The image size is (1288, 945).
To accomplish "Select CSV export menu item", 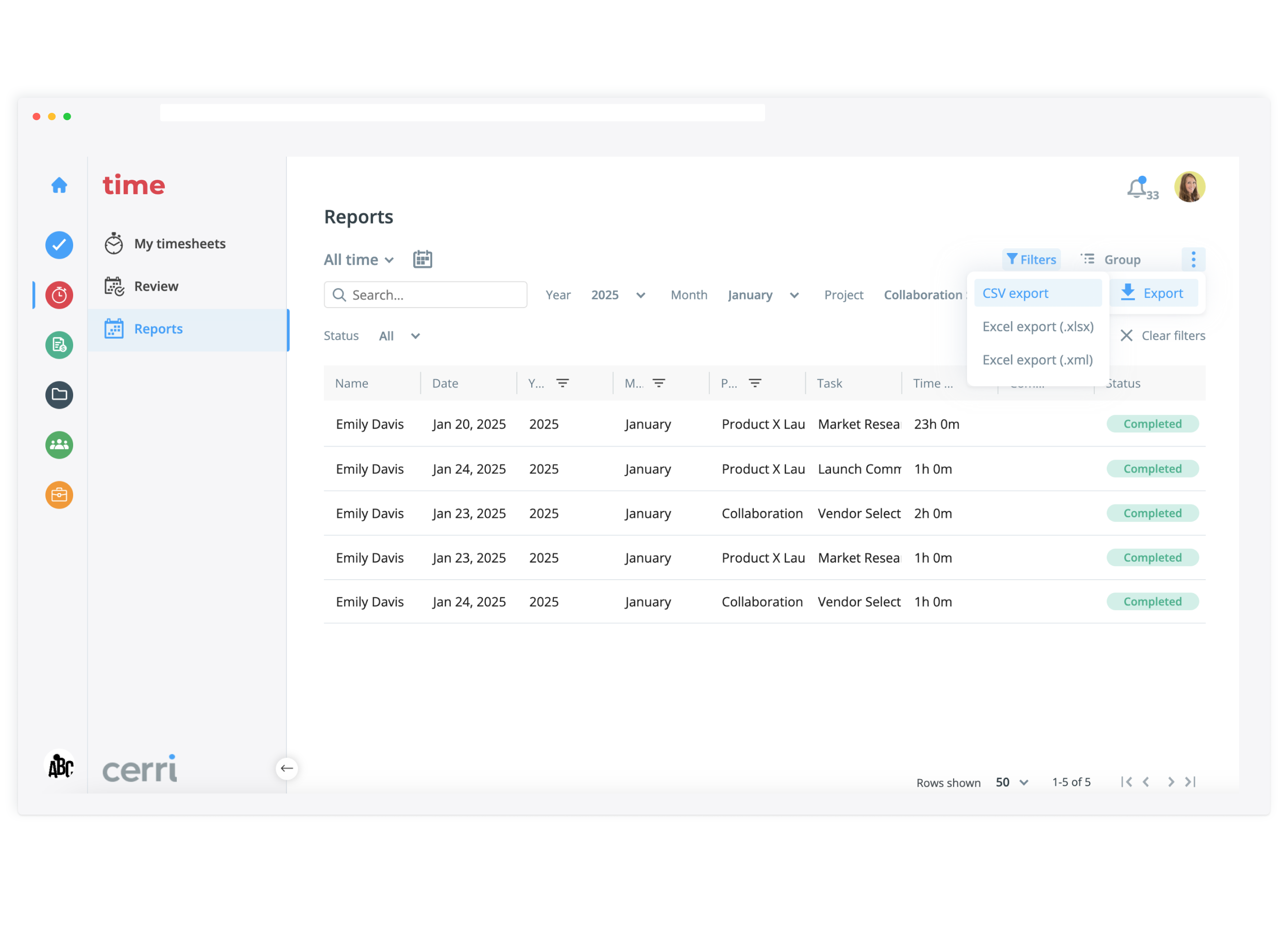I will [1015, 294].
